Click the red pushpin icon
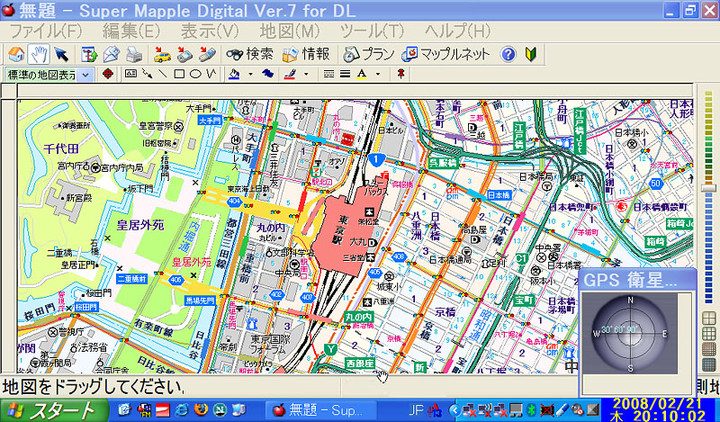This screenshot has width=720, height=422. click(x=401, y=73)
